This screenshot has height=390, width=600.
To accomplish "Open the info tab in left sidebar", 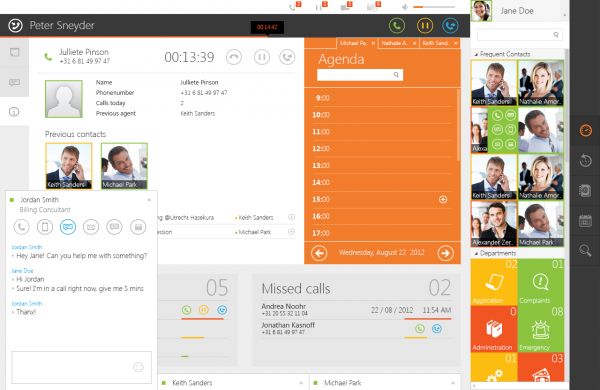I will pyautogui.click(x=14, y=112).
